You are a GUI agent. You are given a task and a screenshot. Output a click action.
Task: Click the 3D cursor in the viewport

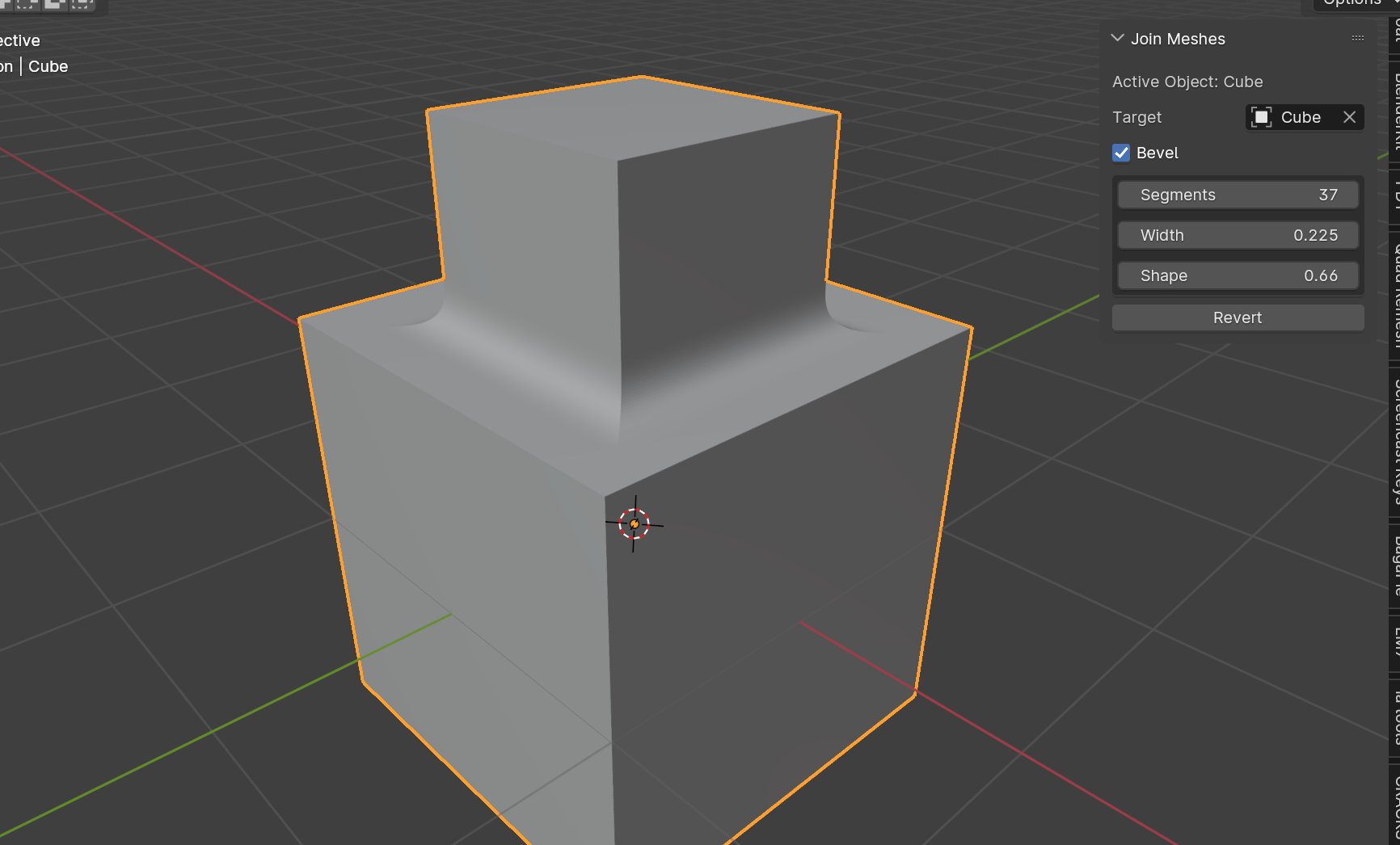pos(635,523)
